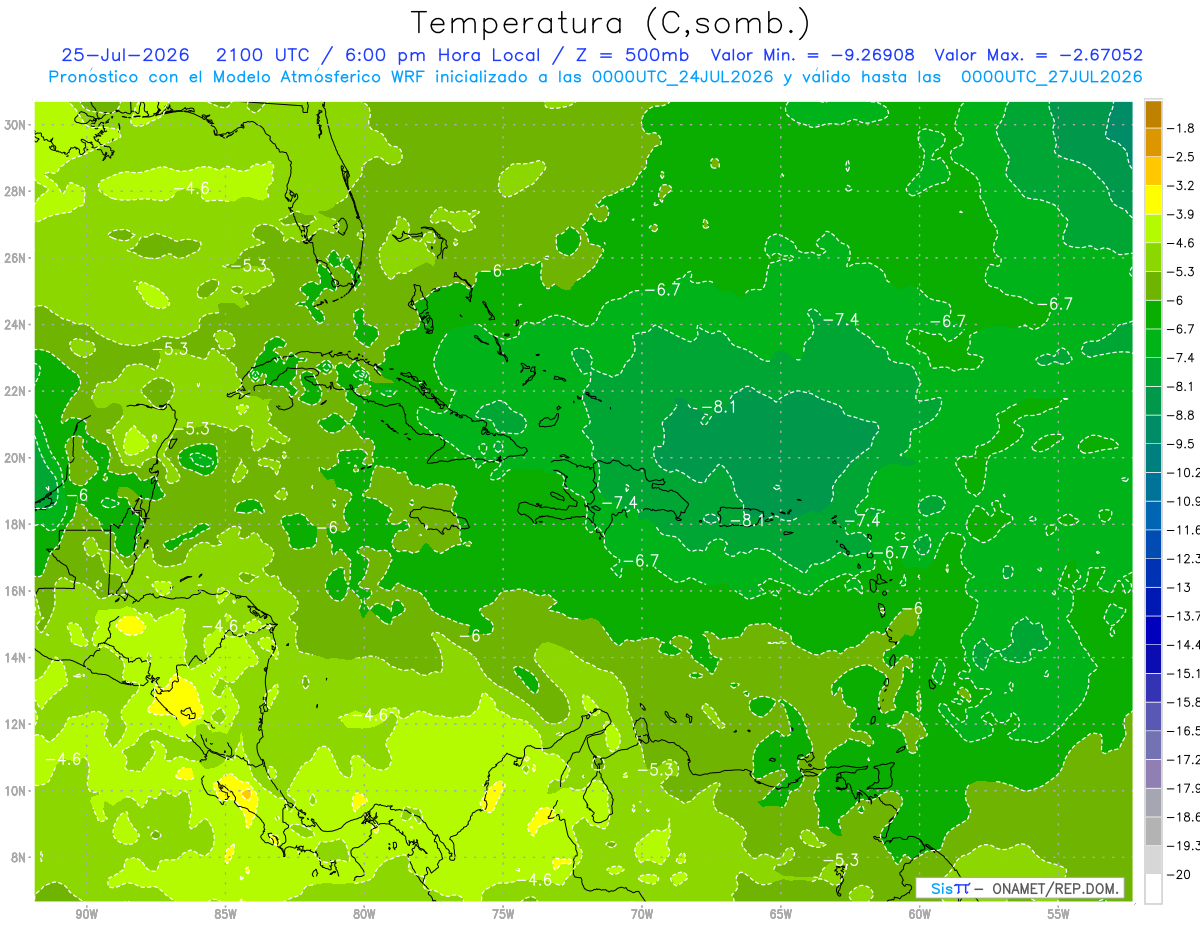Click the '70W' longitude axis label

click(x=642, y=914)
